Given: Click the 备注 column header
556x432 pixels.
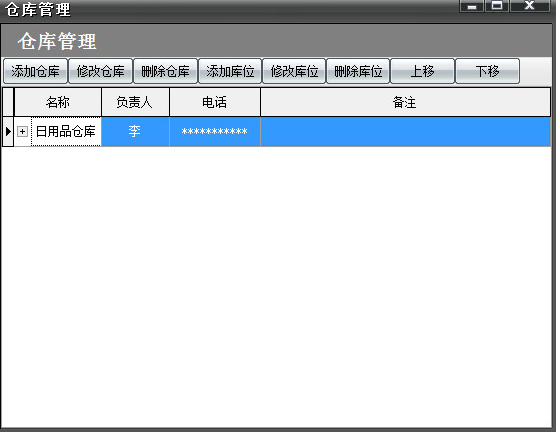Looking at the screenshot, I should click(405, 102).
